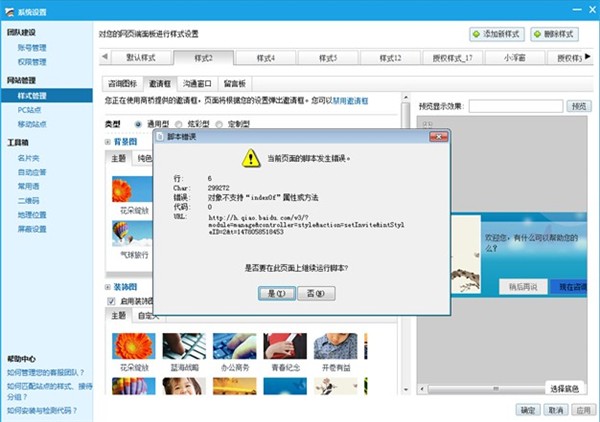
Task: Click 否(N) to stop running scripts
Action: (316, 293)
